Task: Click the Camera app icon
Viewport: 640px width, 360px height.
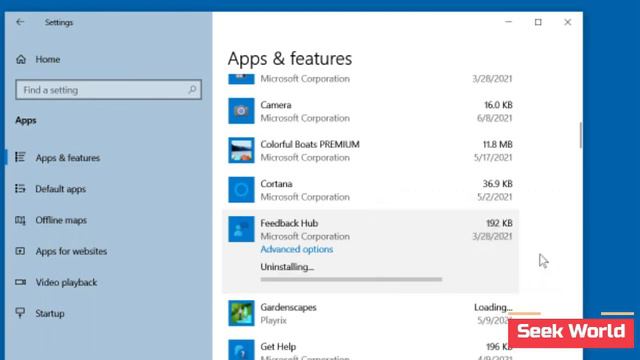Action: [241, 111]
